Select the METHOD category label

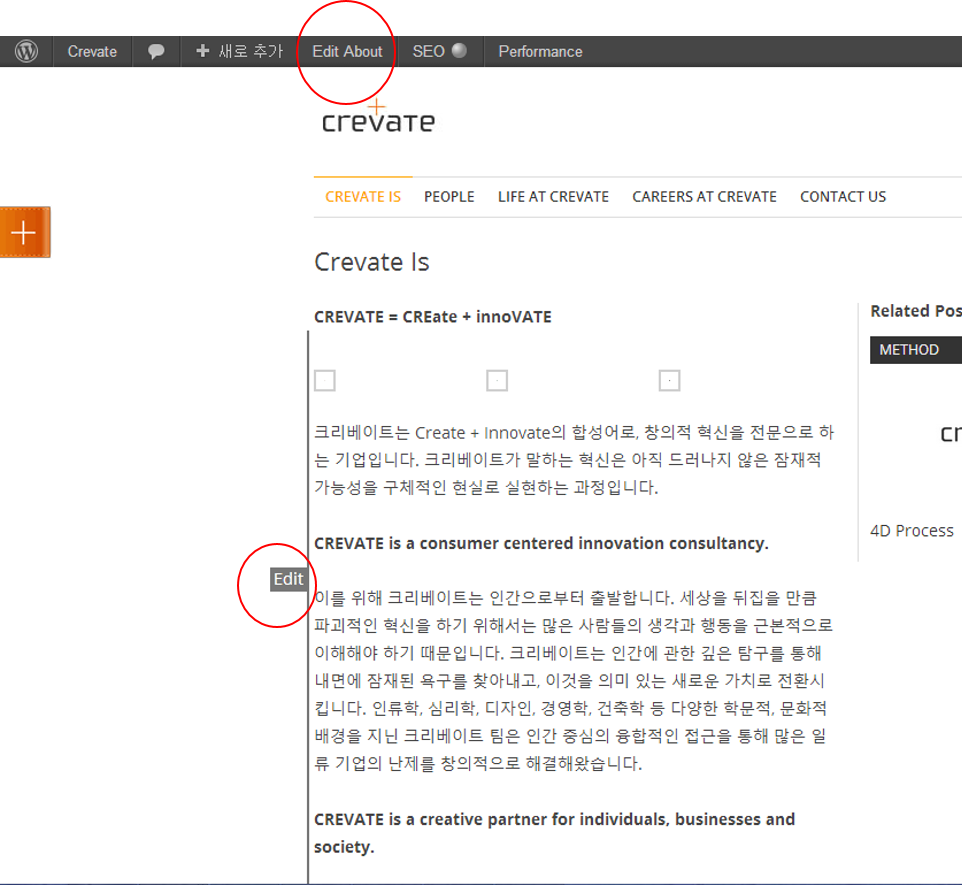pos(915,350)
